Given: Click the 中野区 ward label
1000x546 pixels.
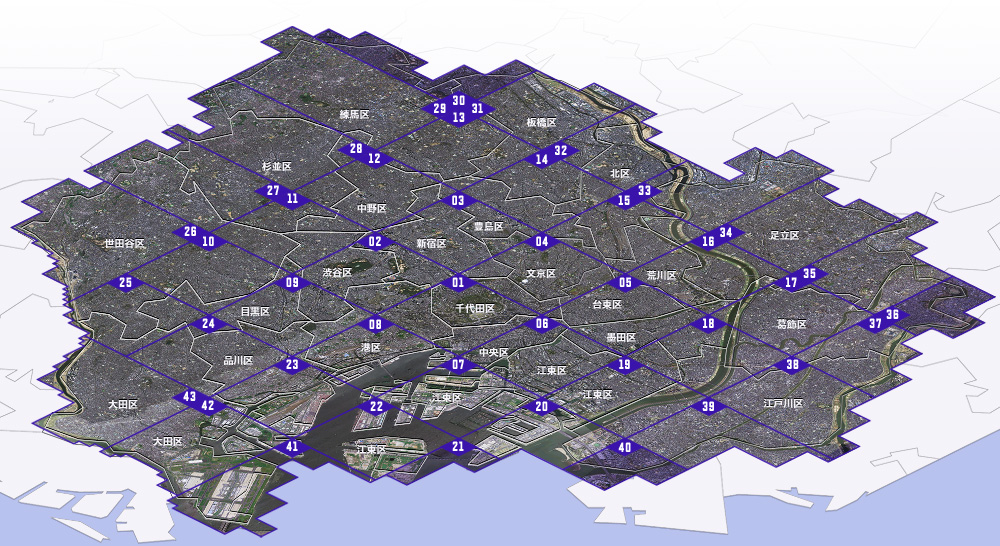Looking at the screenshot, I should point(372,209).
